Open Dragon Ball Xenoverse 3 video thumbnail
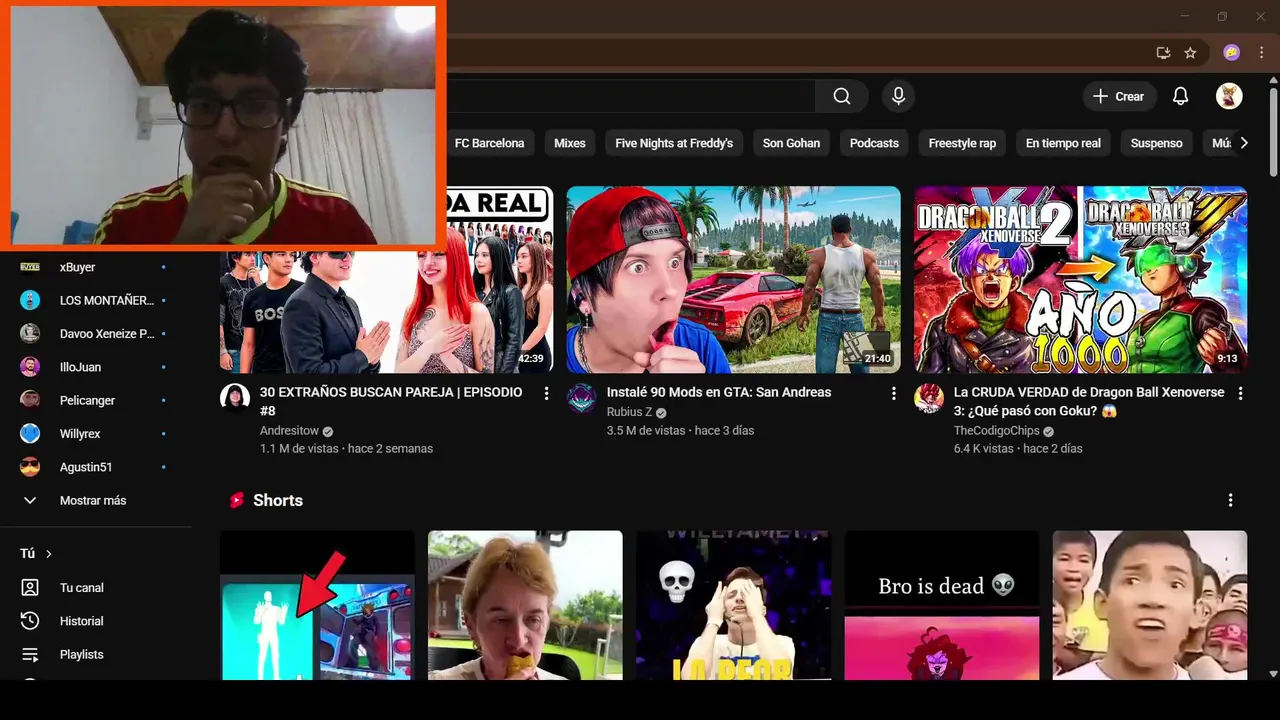This screenshot has height=720, width=1280. click(1080, 279)
